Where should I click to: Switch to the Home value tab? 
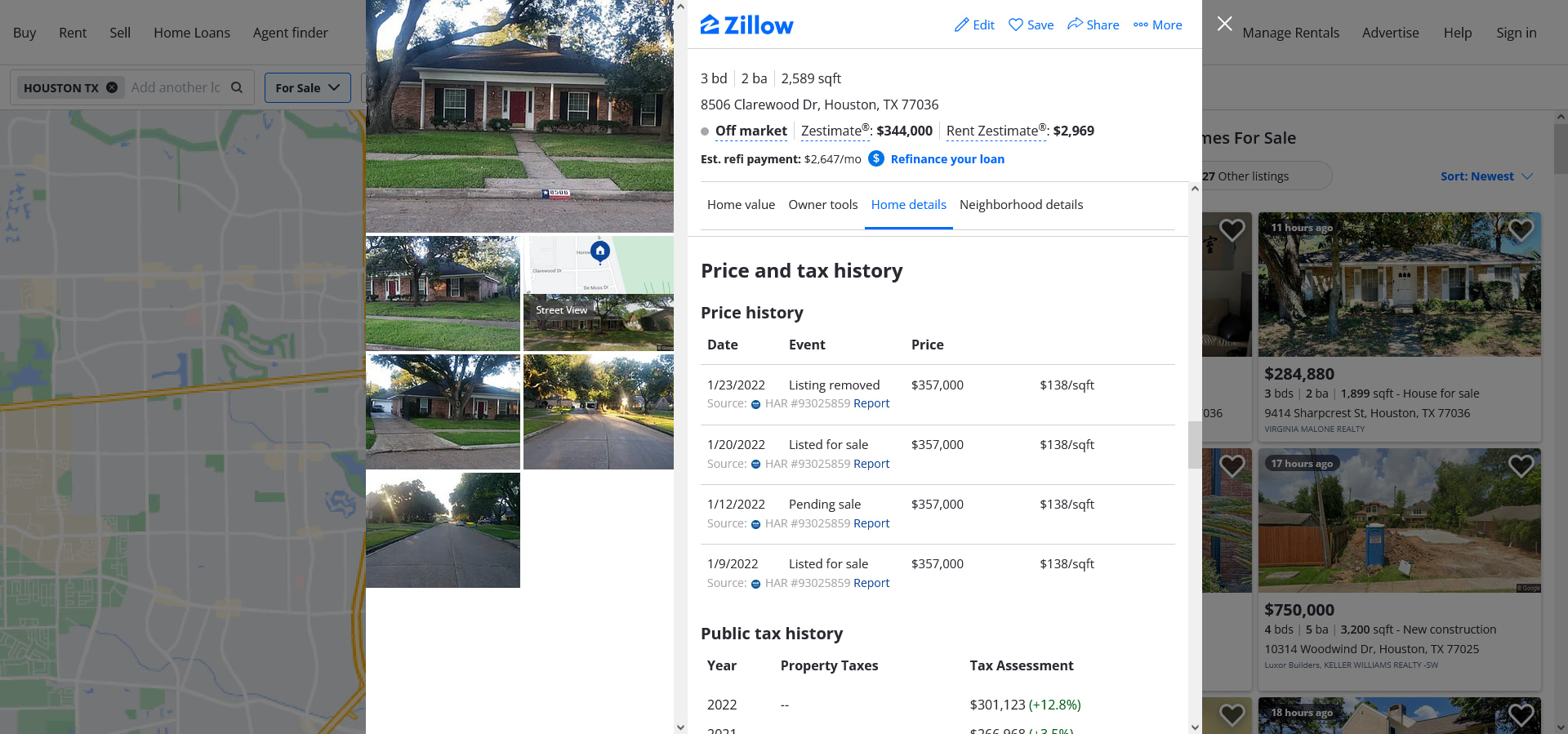click(x=741, y=205)
